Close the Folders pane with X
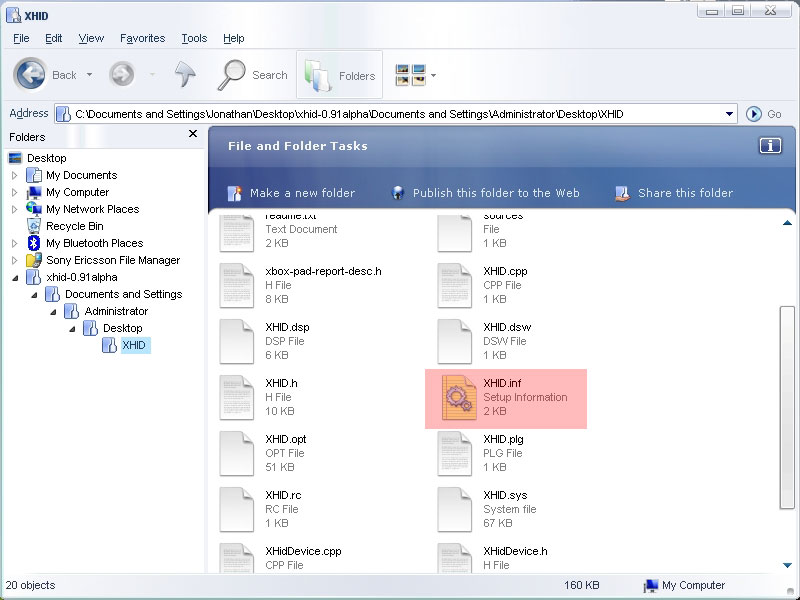The height and width of the screenshot is (600, 800). click(193, 134)
